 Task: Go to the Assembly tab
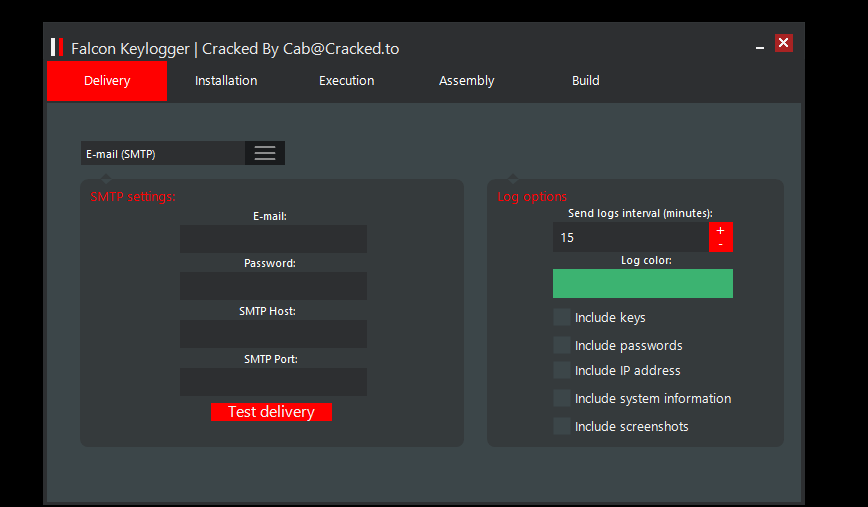tap(467, 81)
